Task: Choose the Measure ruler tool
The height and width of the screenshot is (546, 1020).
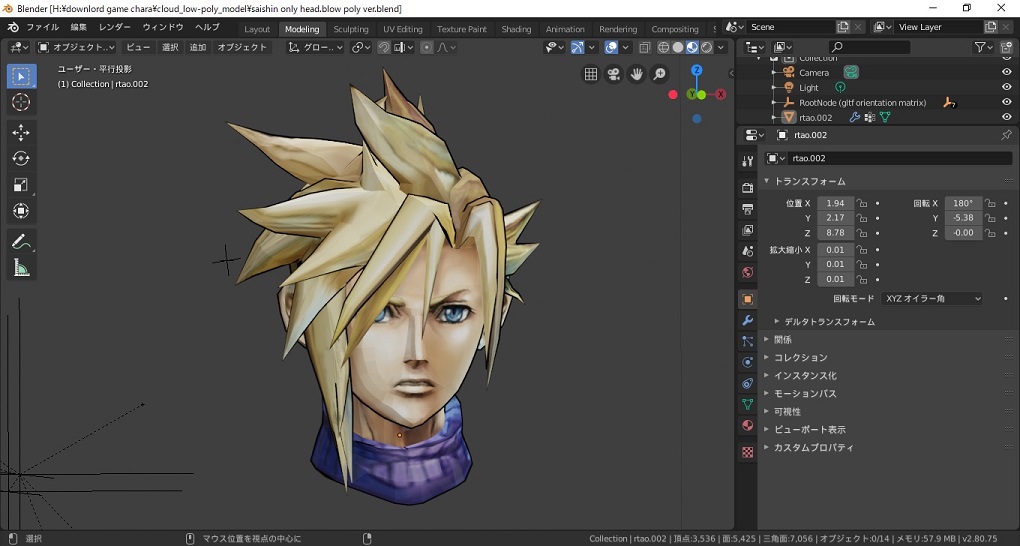Action: tap(21, 267)
